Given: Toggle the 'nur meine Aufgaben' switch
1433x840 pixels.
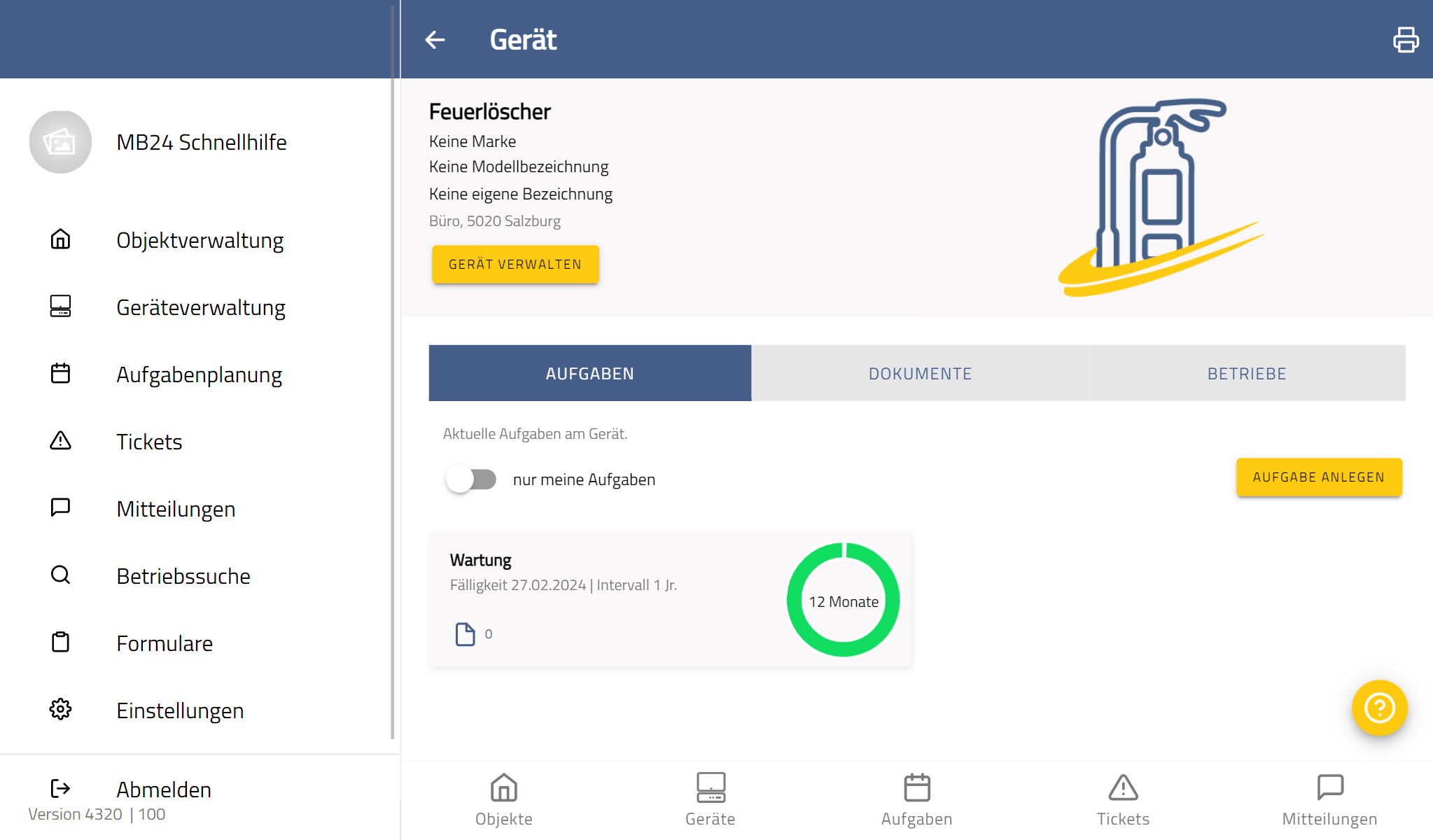Looking at the screenshot, I should click(471, 479).
